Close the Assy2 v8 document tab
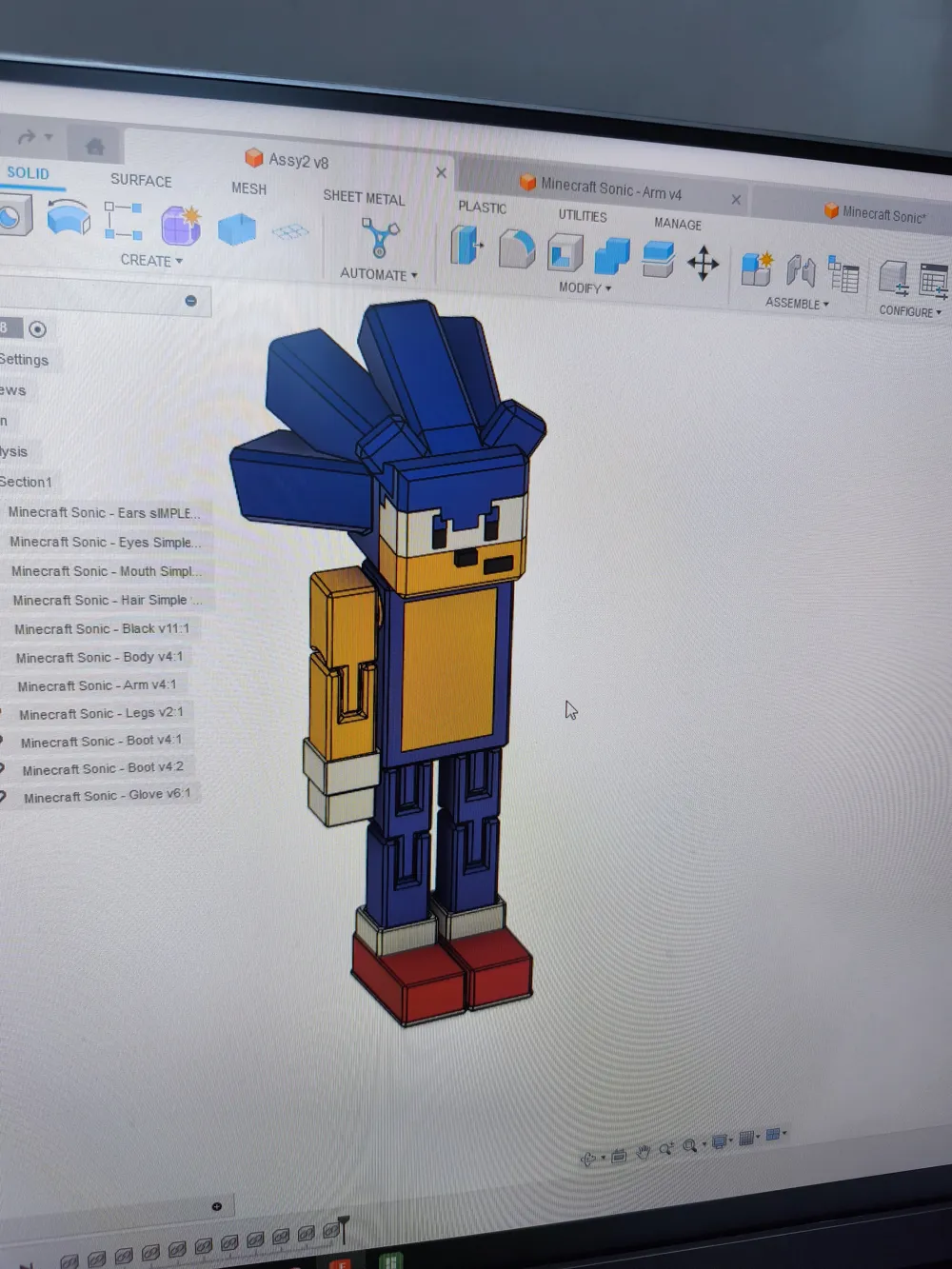952x1269 pixels. coord(441,172)
